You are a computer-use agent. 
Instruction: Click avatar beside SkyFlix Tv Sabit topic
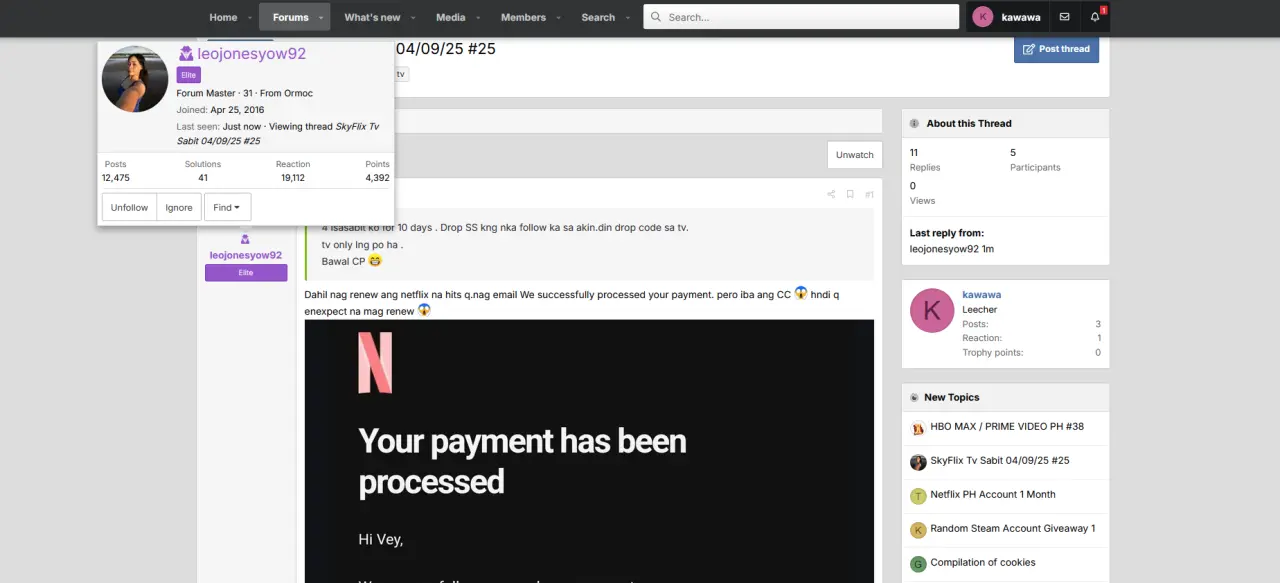point(918,463)
